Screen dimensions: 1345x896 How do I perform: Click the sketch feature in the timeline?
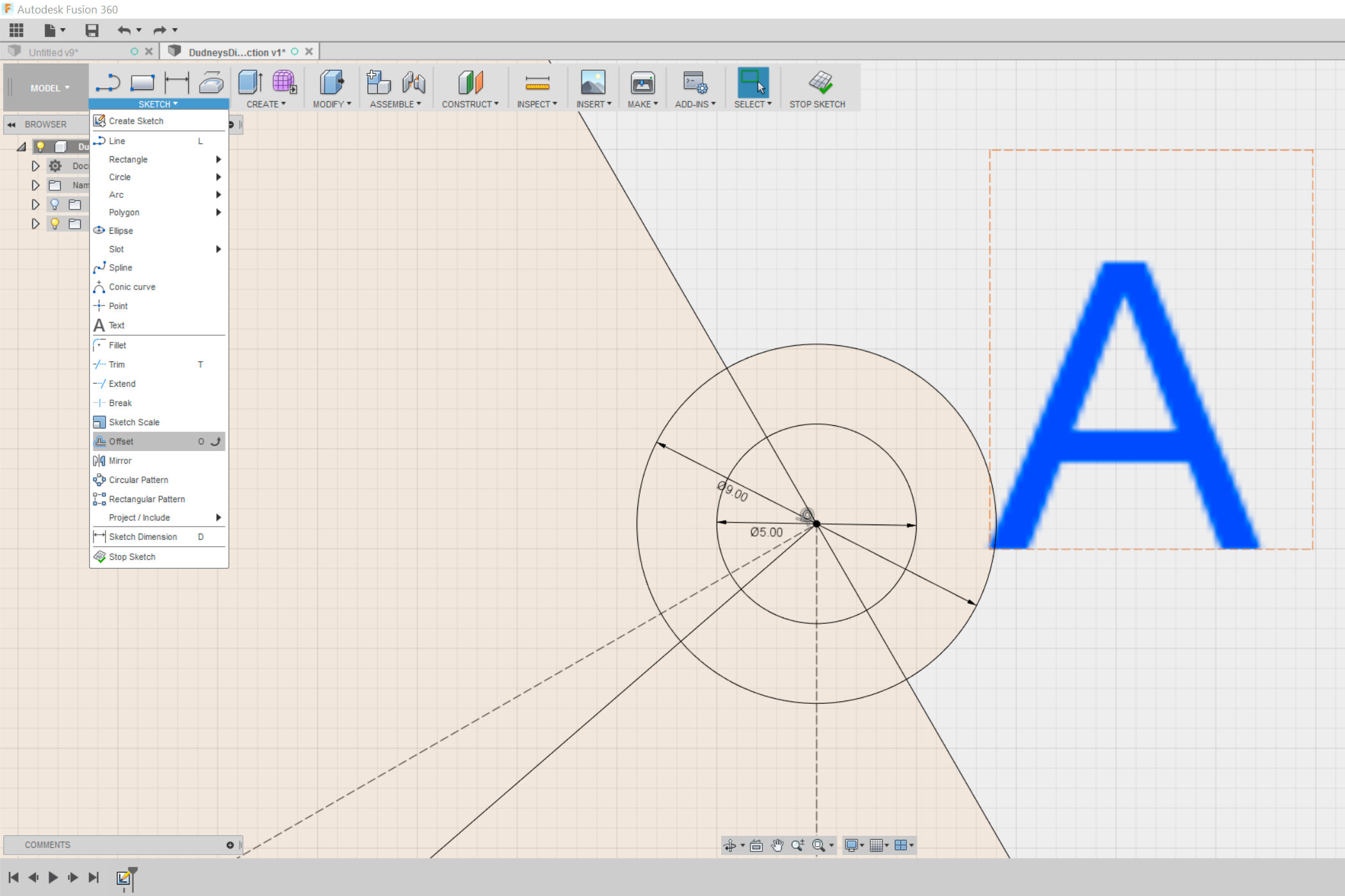pos(124,877)
